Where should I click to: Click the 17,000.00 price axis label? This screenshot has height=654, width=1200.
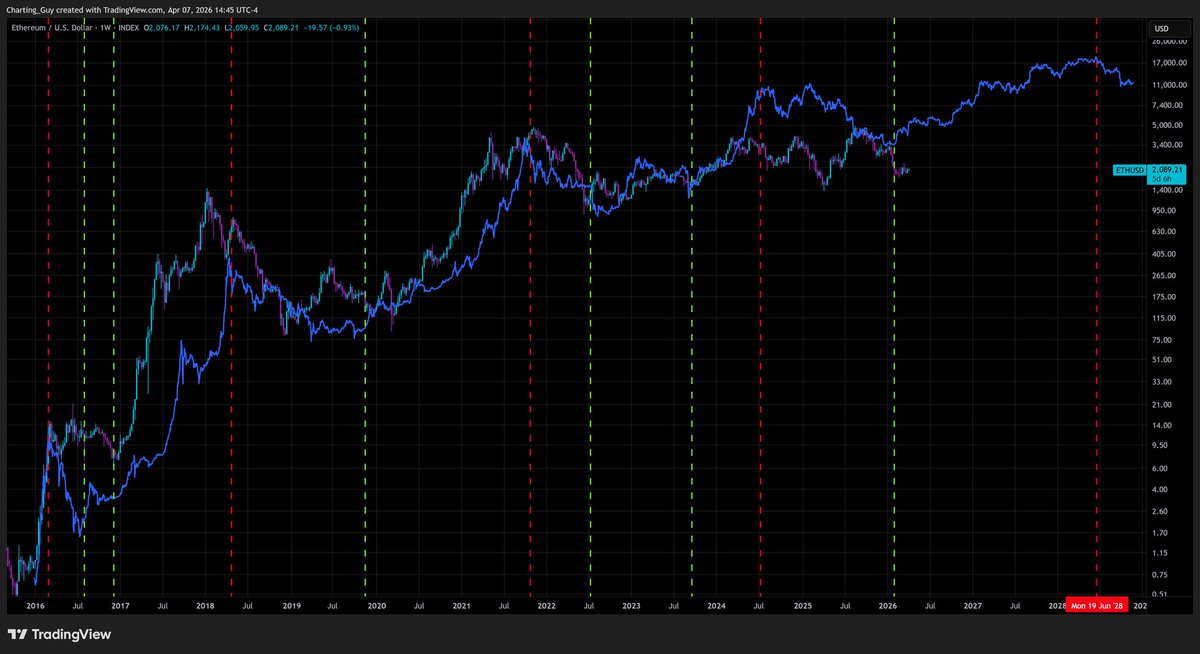1170,63
